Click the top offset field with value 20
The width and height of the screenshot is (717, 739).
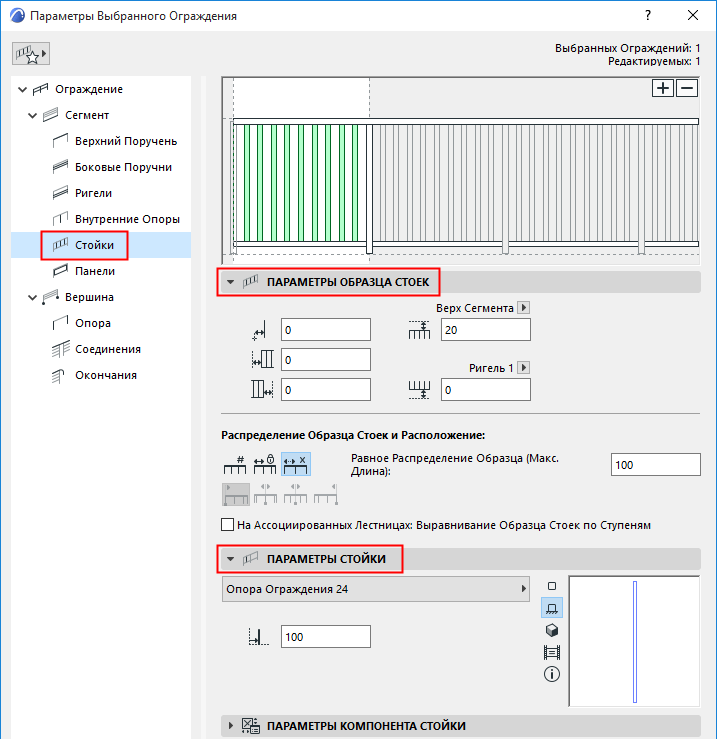486,329
